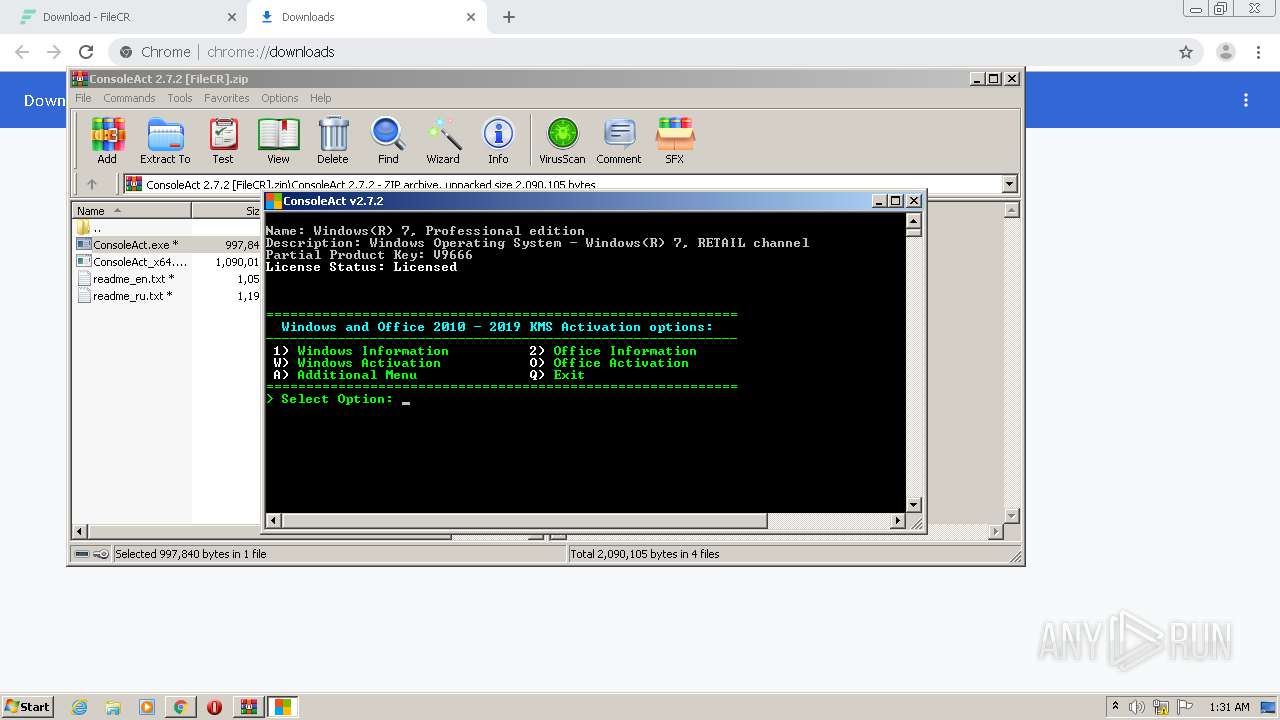Open the Favorites menu
Image resolution: width=1280 pixels, height=720 pixels.
(227, 98)
